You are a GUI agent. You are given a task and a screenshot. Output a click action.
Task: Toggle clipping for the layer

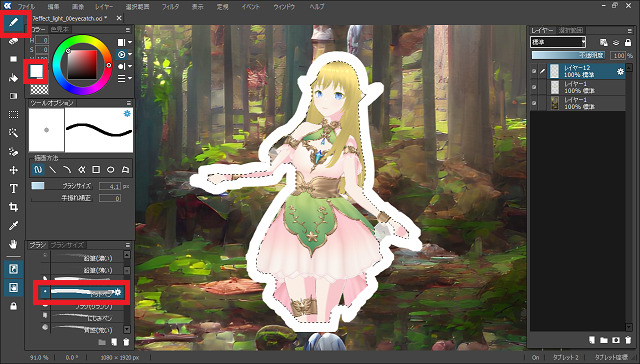click(x=616, y=42)
